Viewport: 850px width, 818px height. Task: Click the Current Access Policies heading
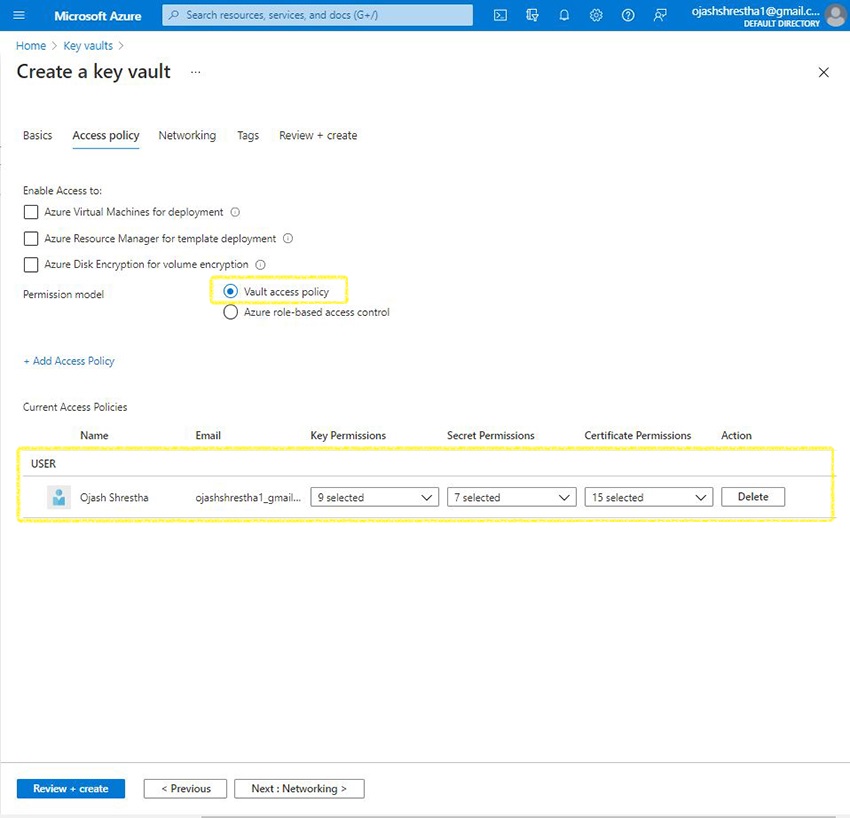point(75,407)
